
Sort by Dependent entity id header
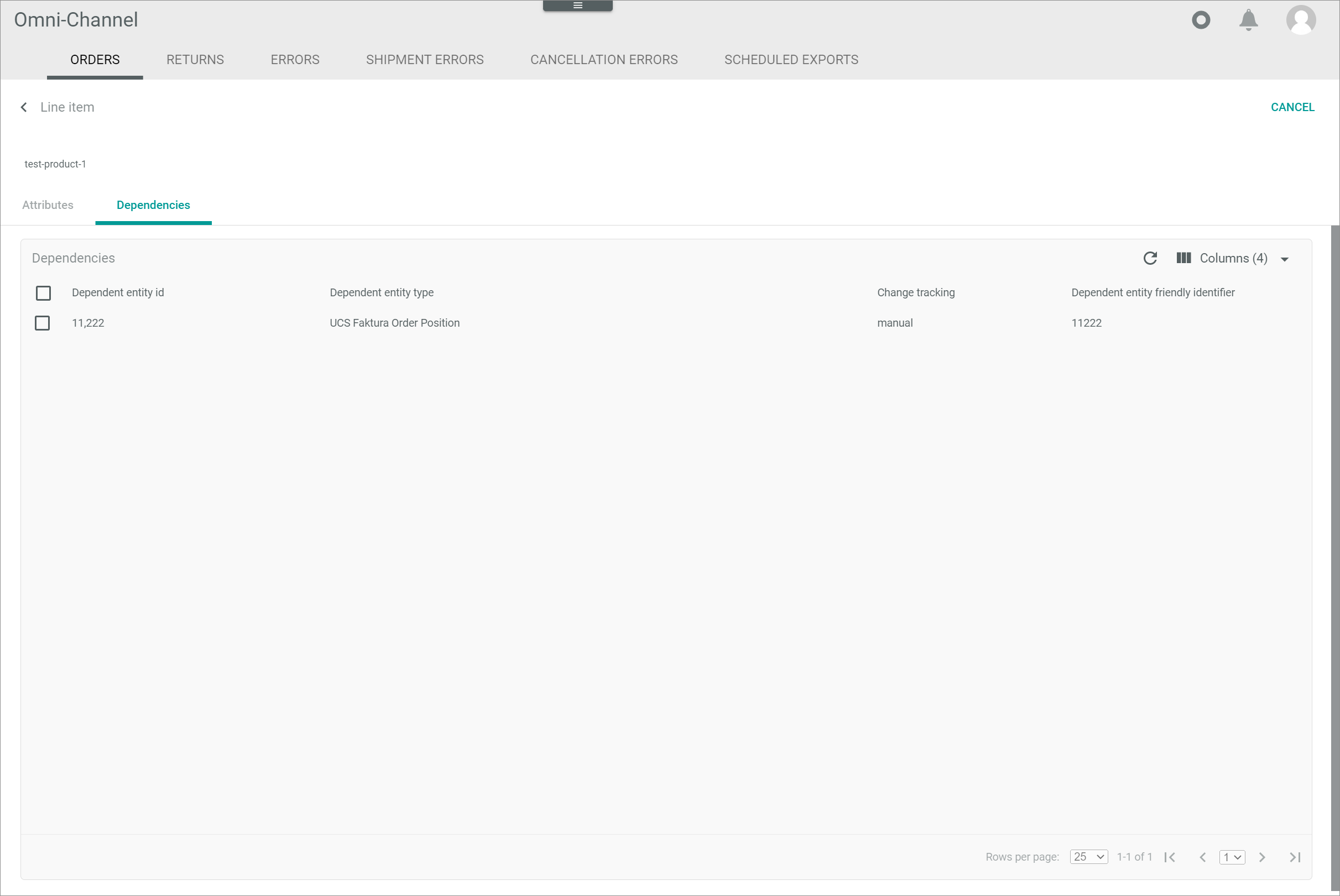[118, 292]
